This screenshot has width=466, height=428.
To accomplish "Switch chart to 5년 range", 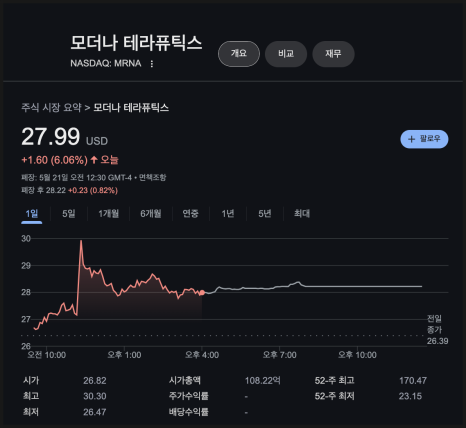I will click(265, 214).
